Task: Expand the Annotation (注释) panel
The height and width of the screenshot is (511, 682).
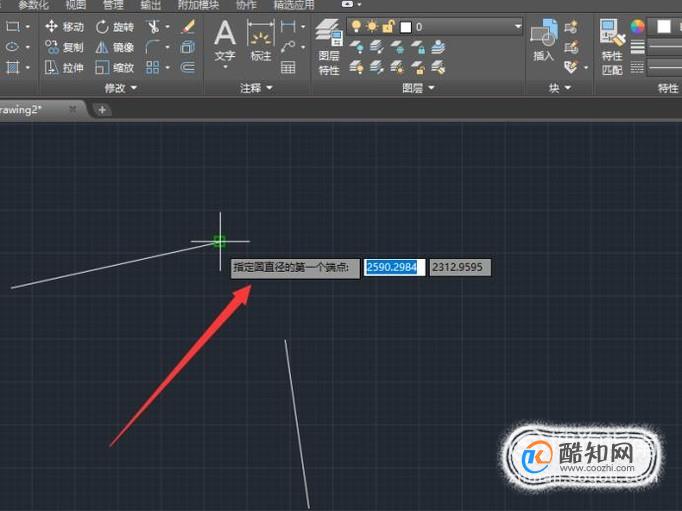Action: (256, 88)
